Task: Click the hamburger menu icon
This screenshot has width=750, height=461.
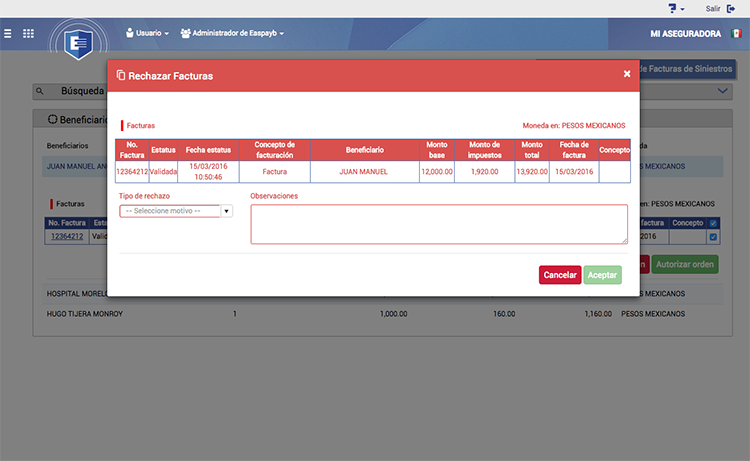Action: click(x=8, y=33)
